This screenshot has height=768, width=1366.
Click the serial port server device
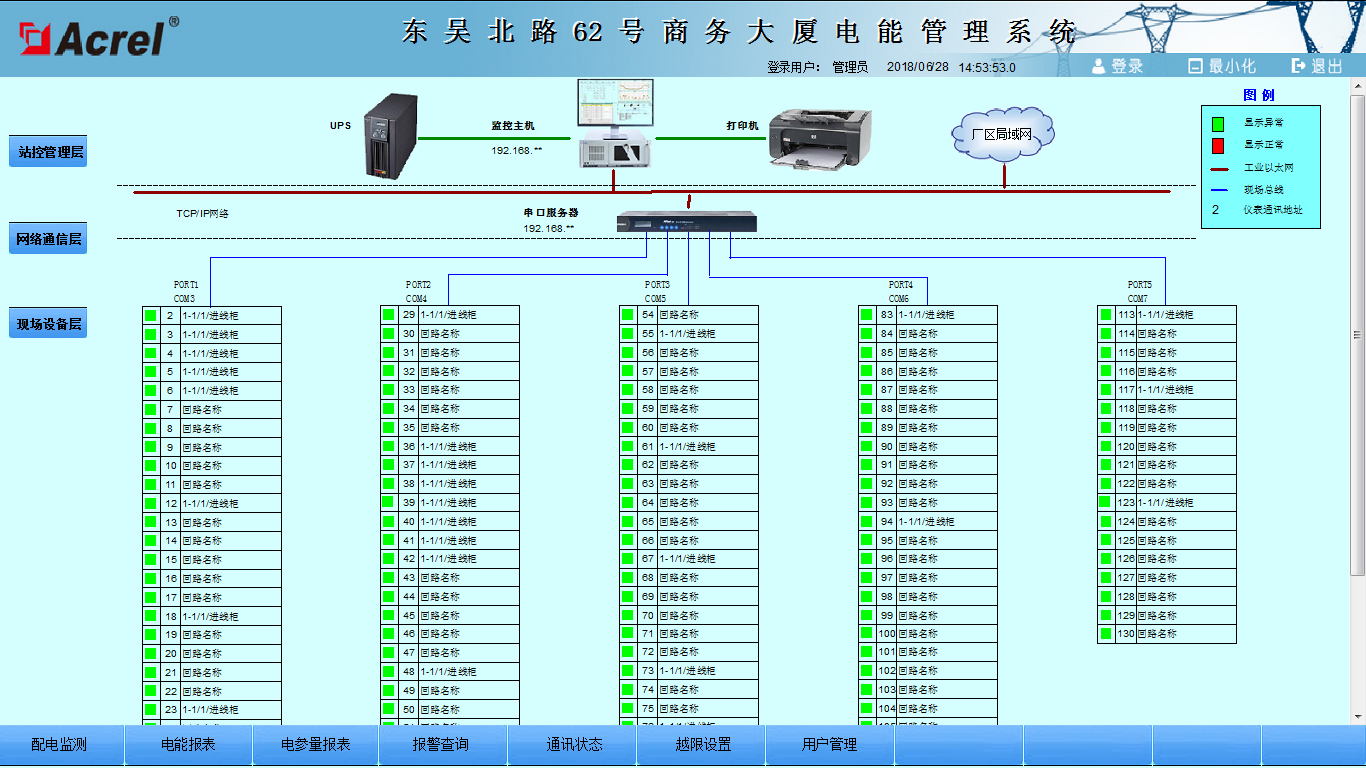pyautogui.click(x=686, y=222)
